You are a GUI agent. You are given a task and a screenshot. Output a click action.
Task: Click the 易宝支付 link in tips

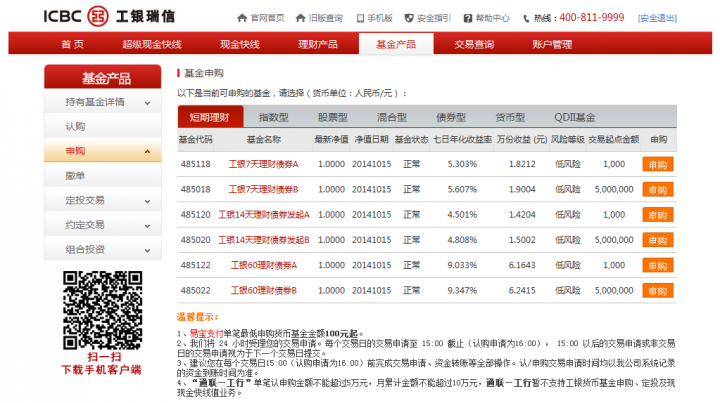coord(207,334)
